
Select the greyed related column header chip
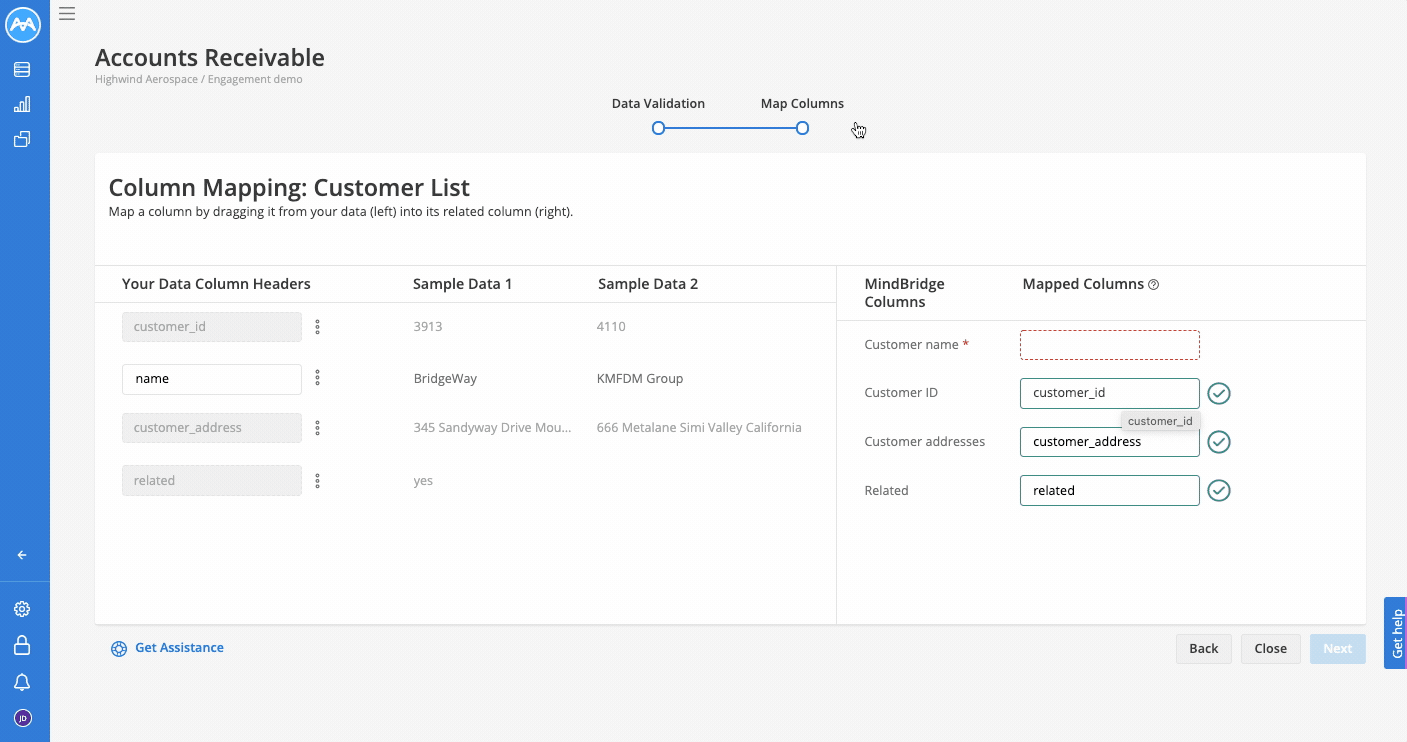click(x=212, y=480)
